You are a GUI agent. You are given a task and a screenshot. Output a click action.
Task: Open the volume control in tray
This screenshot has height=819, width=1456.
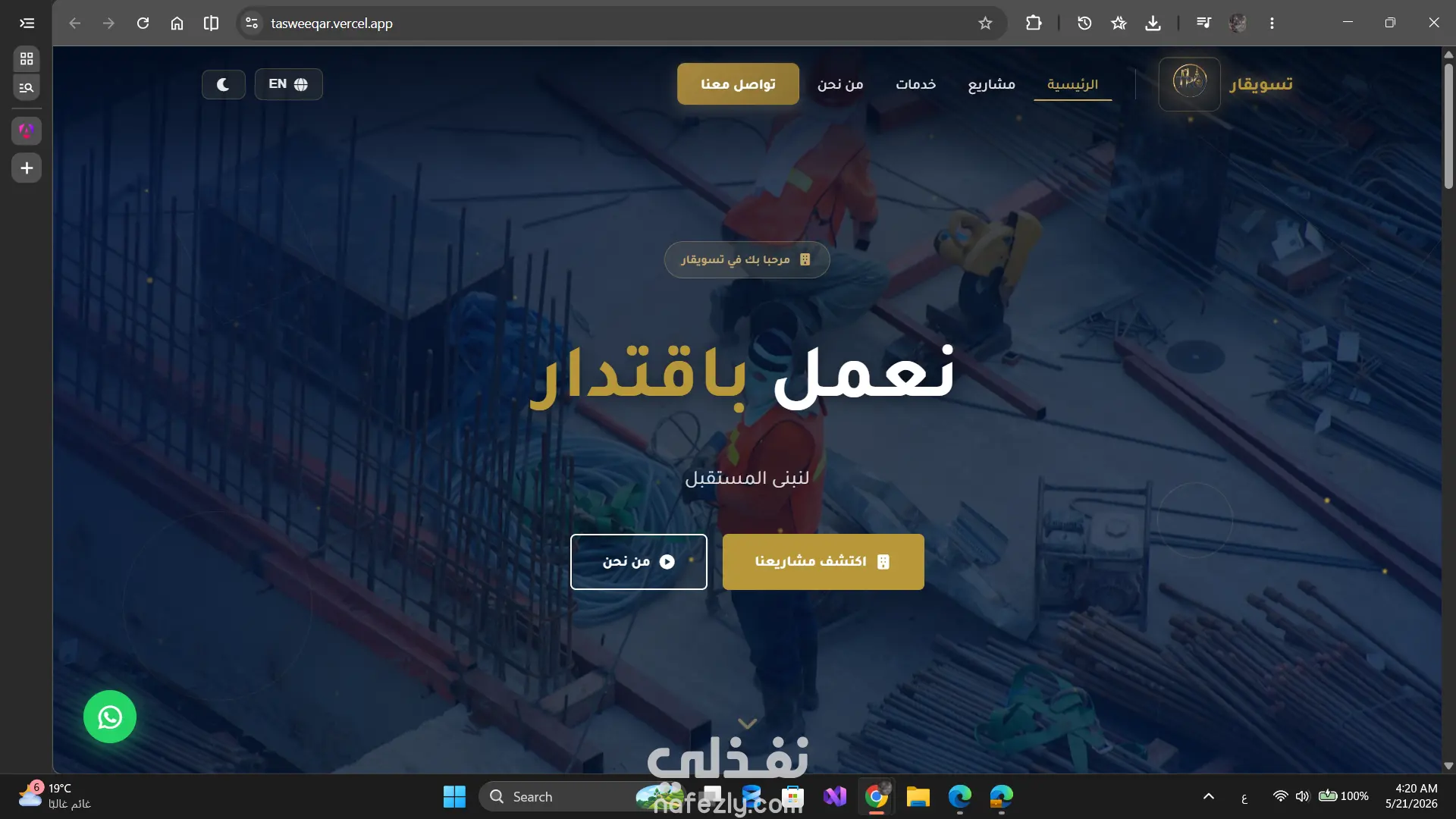point(1302,796)
